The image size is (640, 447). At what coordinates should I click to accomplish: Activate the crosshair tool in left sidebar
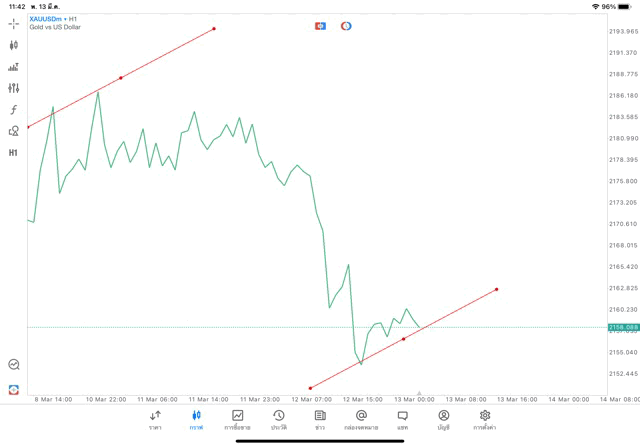(13, 24)
